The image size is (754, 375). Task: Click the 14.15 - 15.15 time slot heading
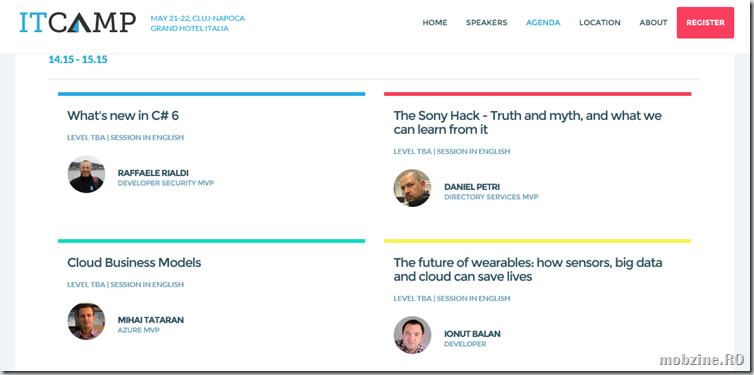[78, 60]
